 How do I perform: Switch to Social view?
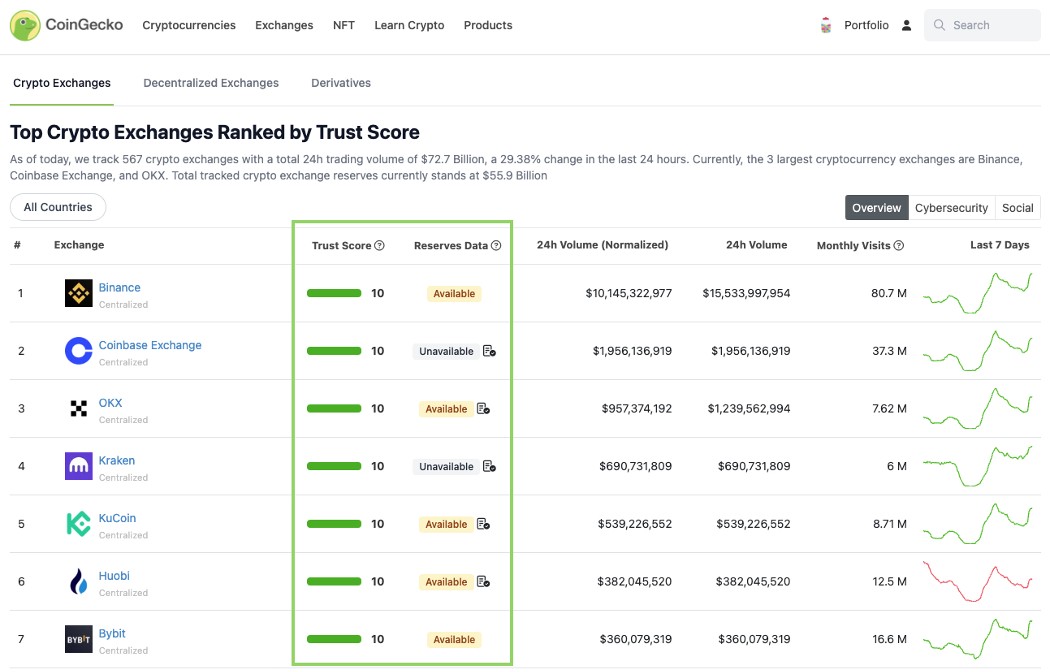[x=1017, y=207]
